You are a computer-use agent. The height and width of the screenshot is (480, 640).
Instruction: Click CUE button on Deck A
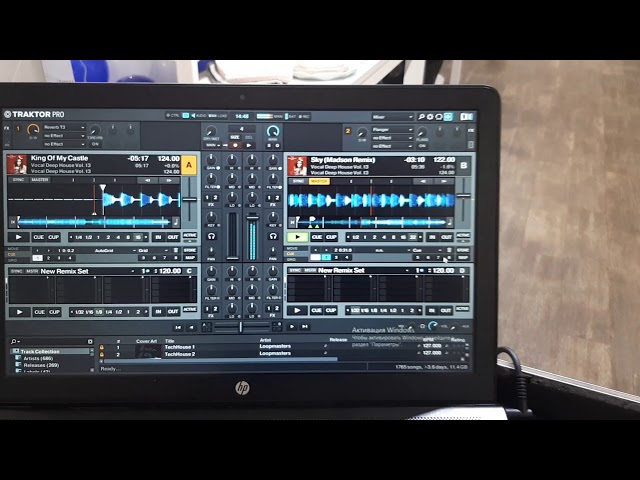(39, 237)
